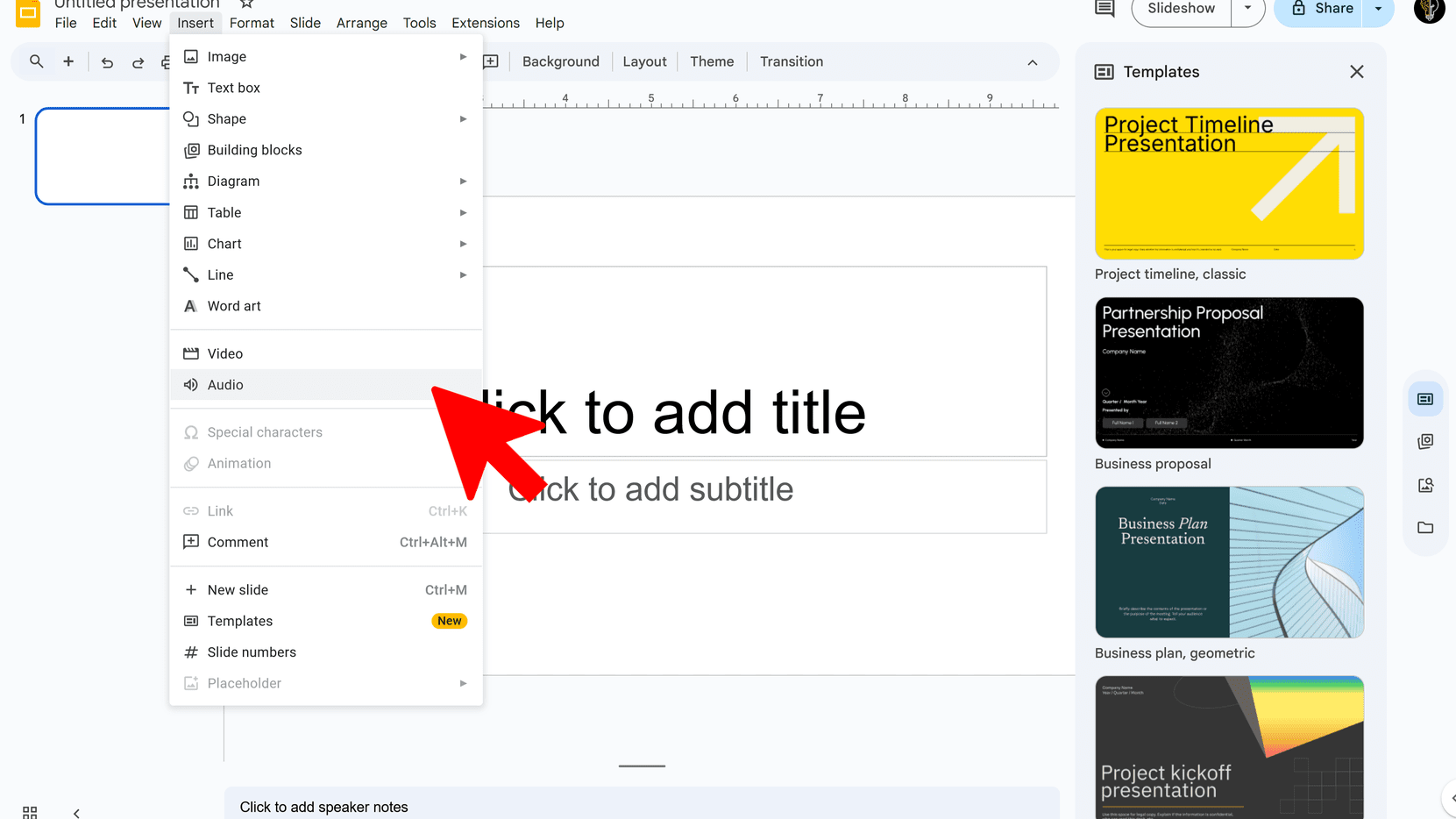Start the Slideshow button
This screenshot has height=819, width=1456.
pyautogui.click(x=1181, y=9)
